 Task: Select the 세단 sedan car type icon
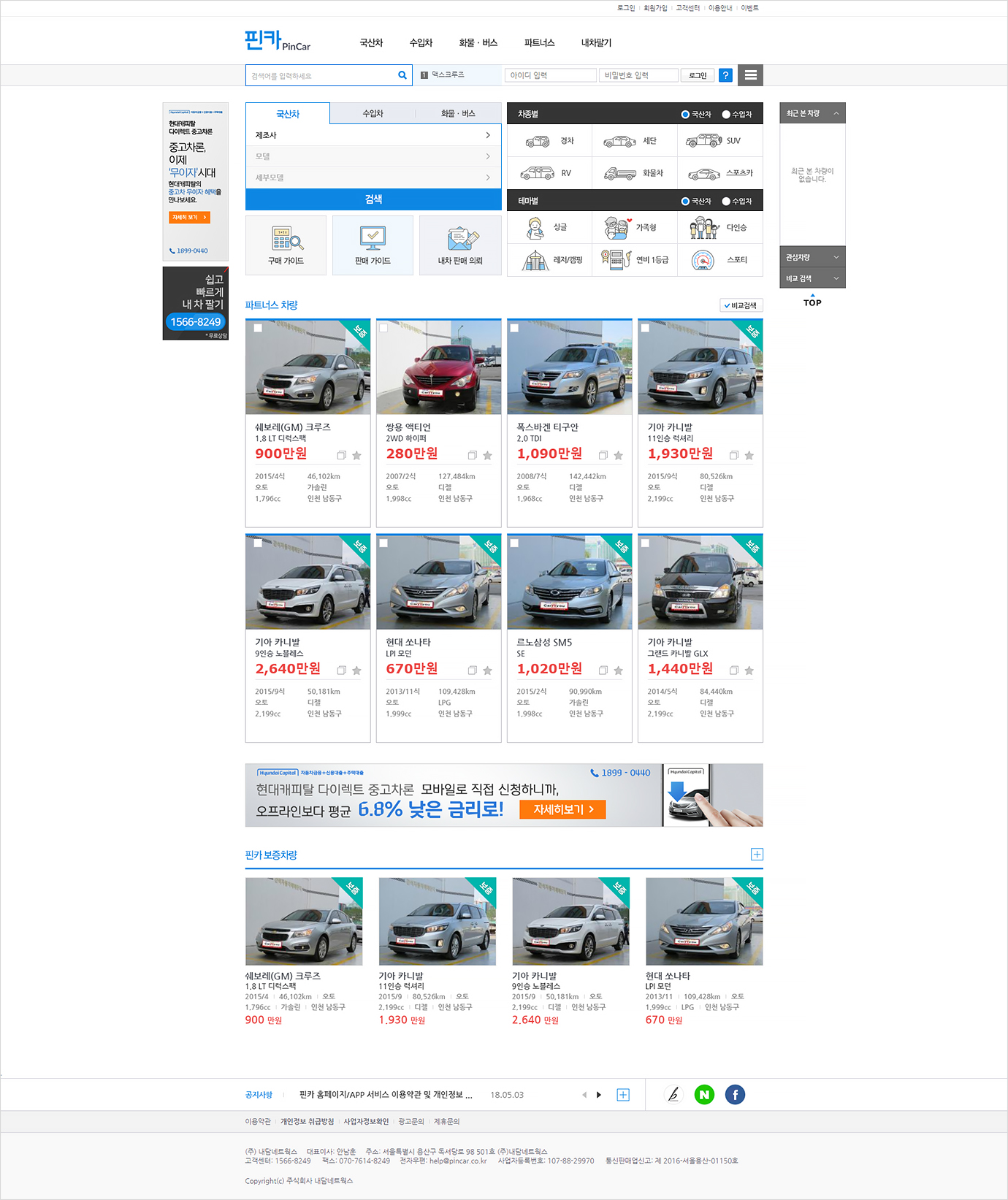click(x=619, y=141)
